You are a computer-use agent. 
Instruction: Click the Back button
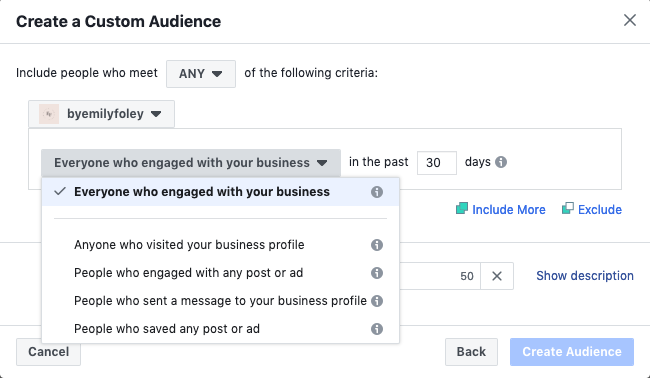coord(471,352)
